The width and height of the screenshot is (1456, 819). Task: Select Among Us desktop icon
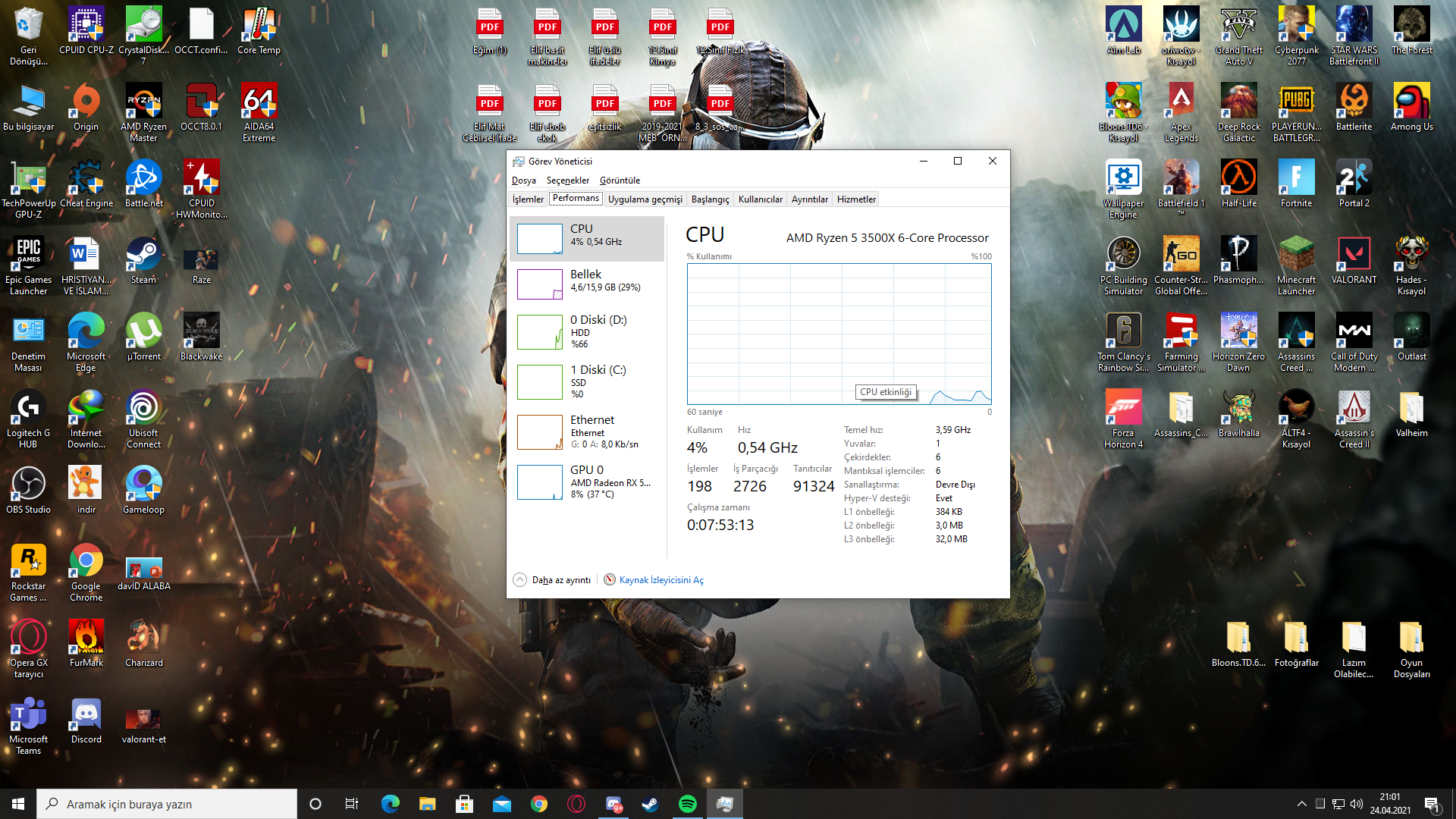1411,107
